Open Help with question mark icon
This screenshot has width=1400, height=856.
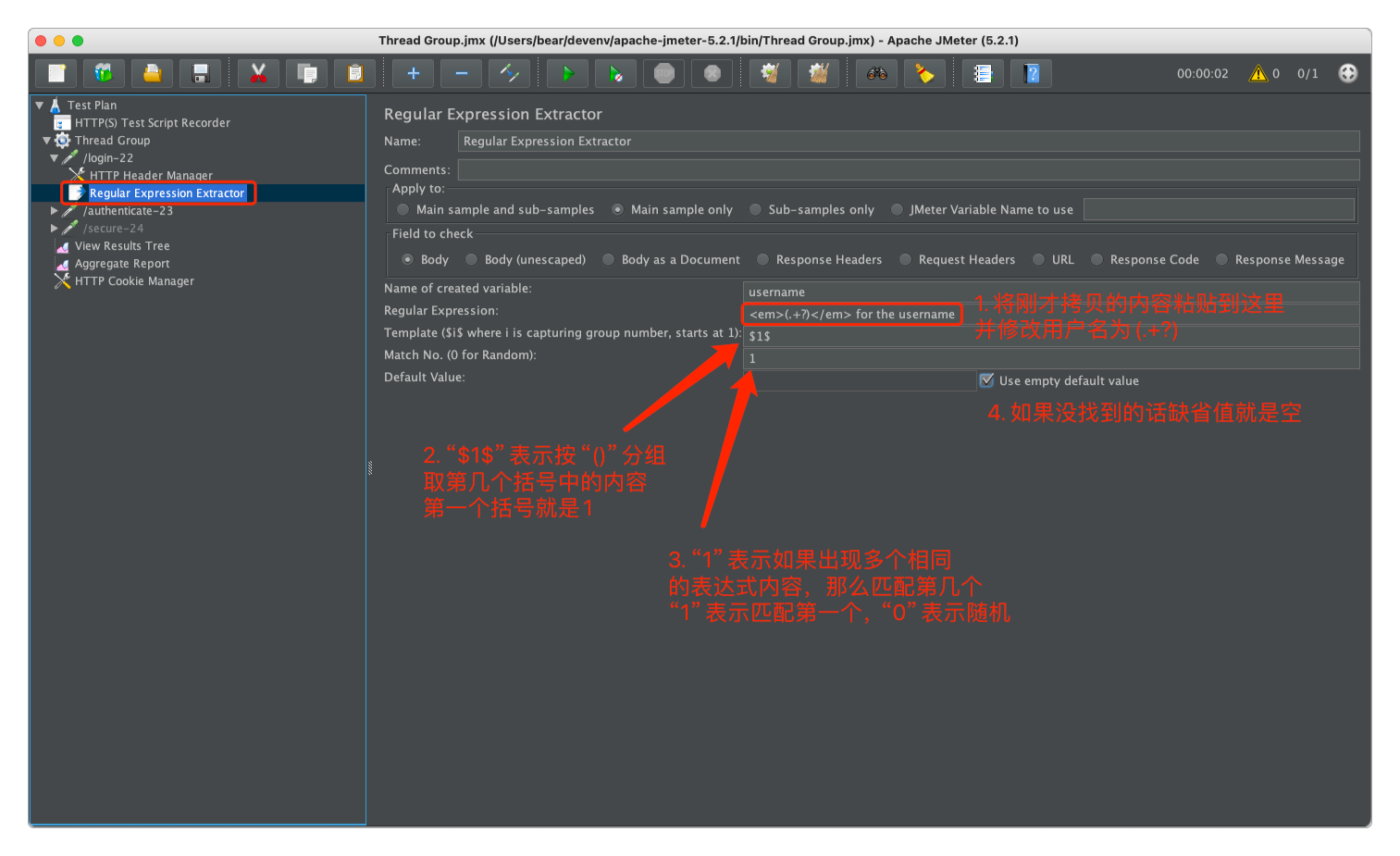(1031, 73)
